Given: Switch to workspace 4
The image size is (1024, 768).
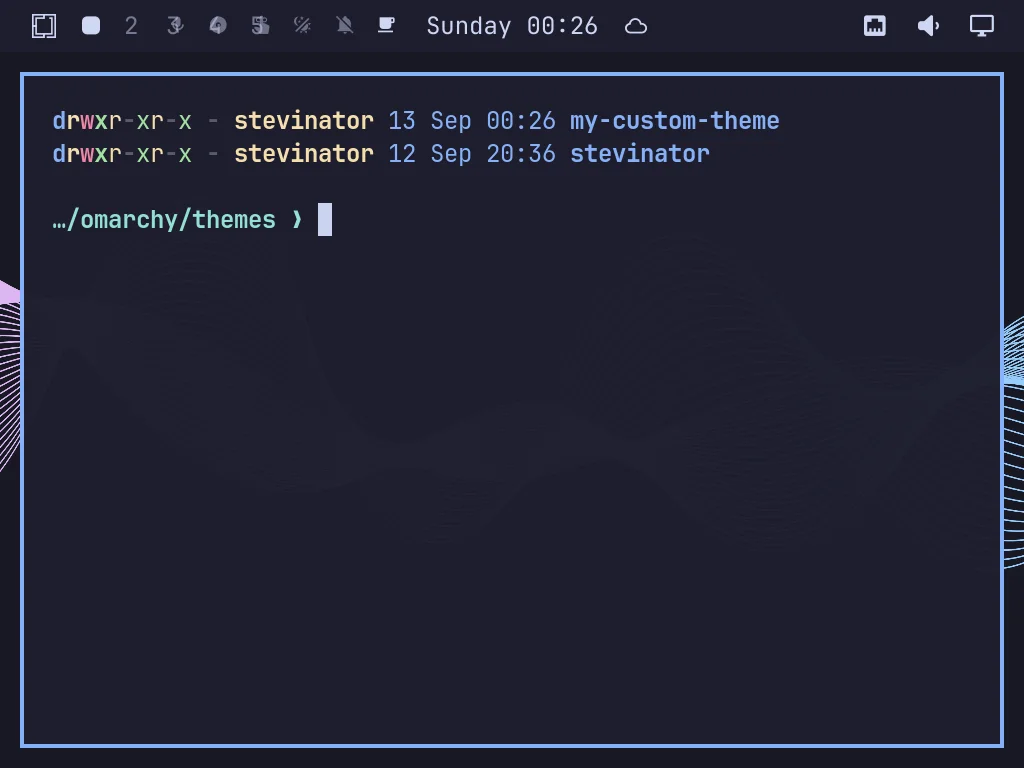Looking at the screenshot, I should (218, 26).
